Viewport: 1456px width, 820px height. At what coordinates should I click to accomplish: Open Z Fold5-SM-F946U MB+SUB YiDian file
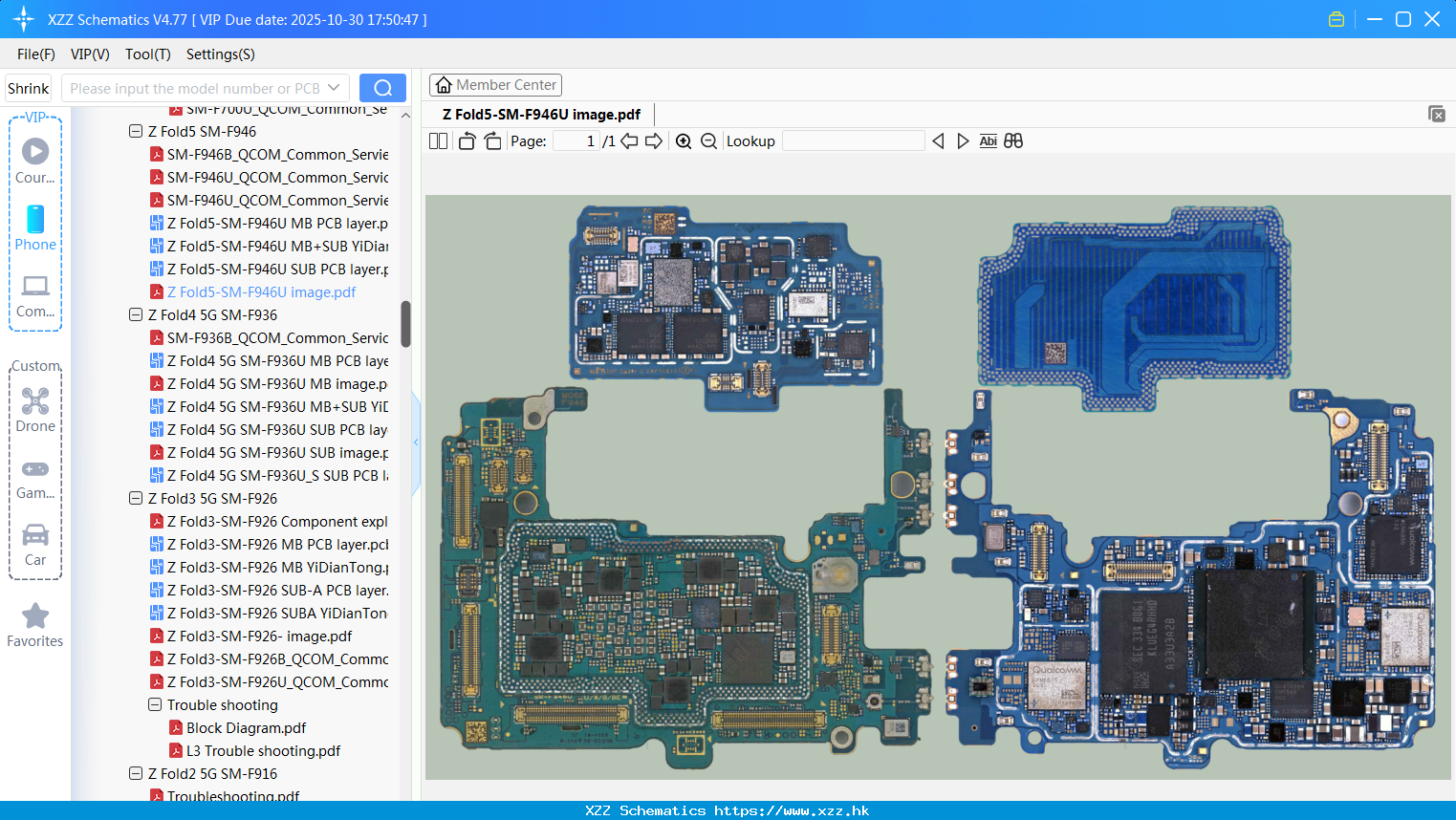(x=269, y=246)
